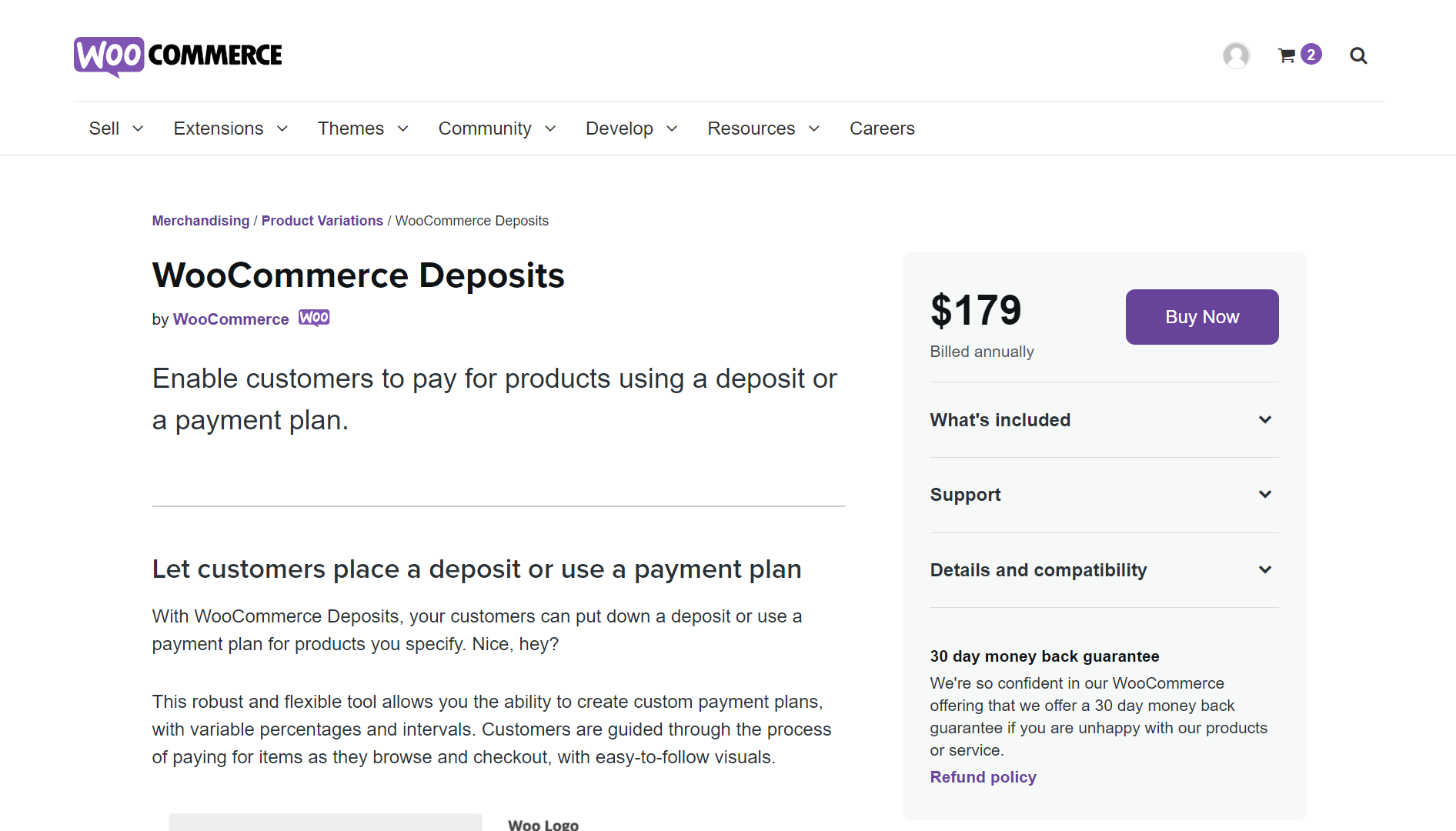
Task: Open the Refund policy link
Action: (x=983, y=777)
